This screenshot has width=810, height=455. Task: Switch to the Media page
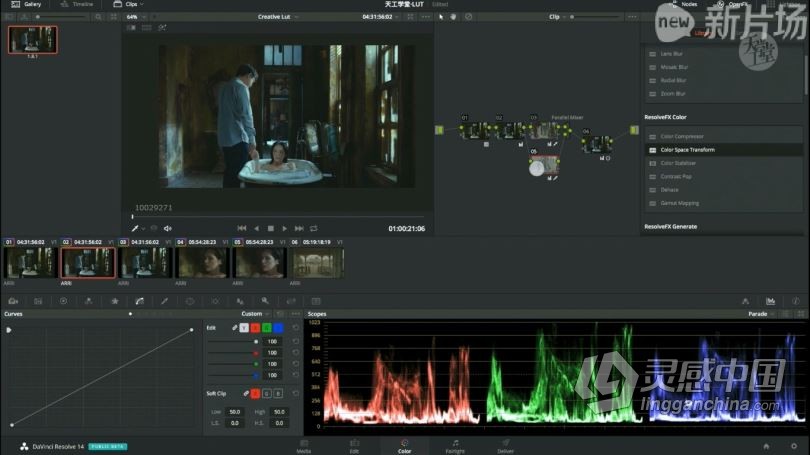click(x=304, y=447)
